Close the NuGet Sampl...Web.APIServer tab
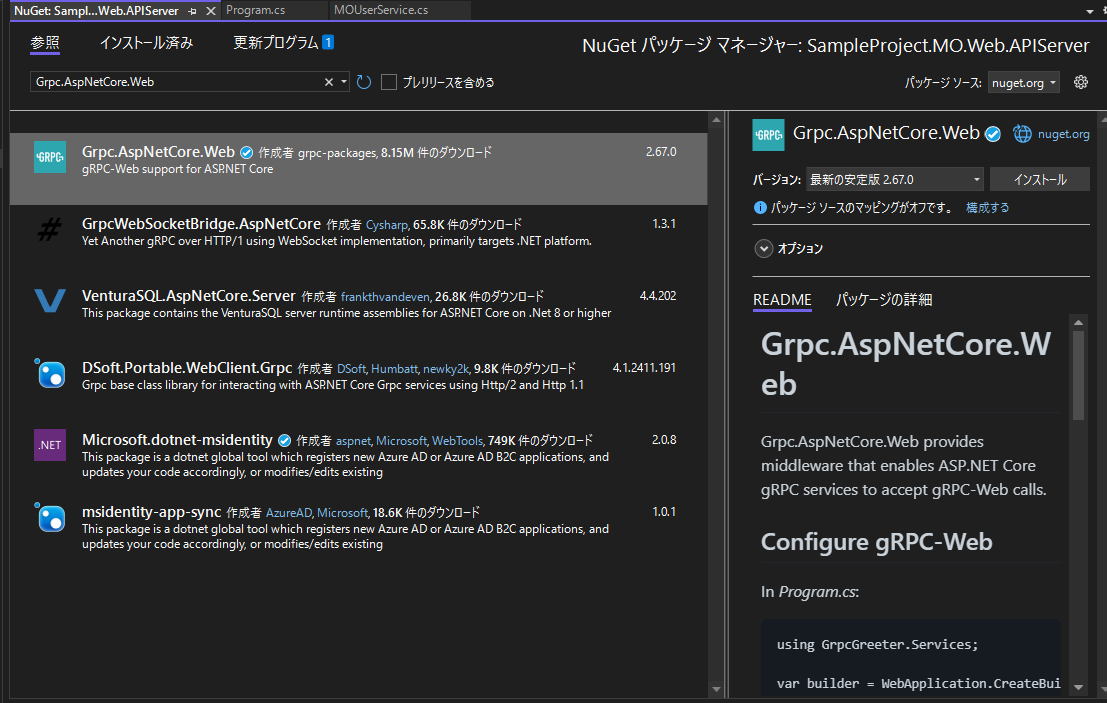Screen dimensions: 1107x703 210,11
